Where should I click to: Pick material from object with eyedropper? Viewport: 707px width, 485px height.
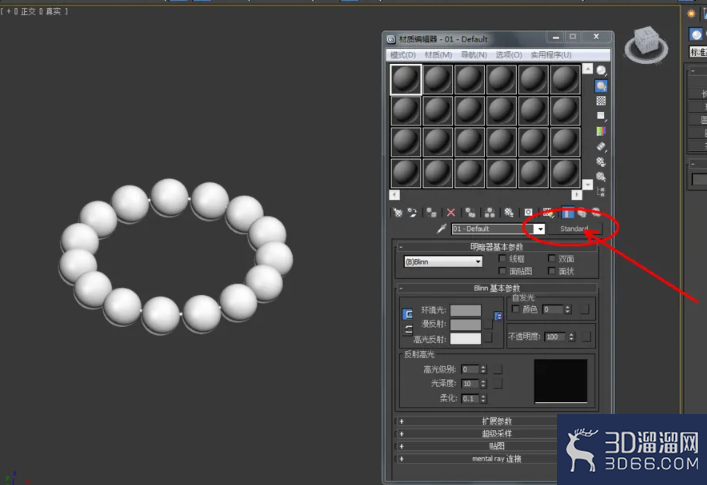[441, 229]
